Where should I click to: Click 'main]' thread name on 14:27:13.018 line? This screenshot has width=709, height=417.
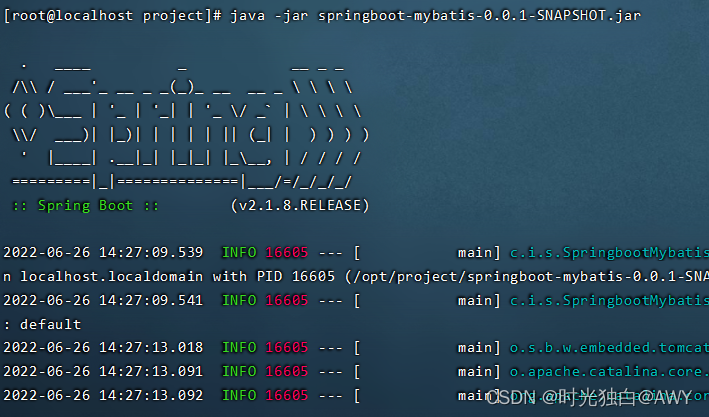click(x=479, y=347)
